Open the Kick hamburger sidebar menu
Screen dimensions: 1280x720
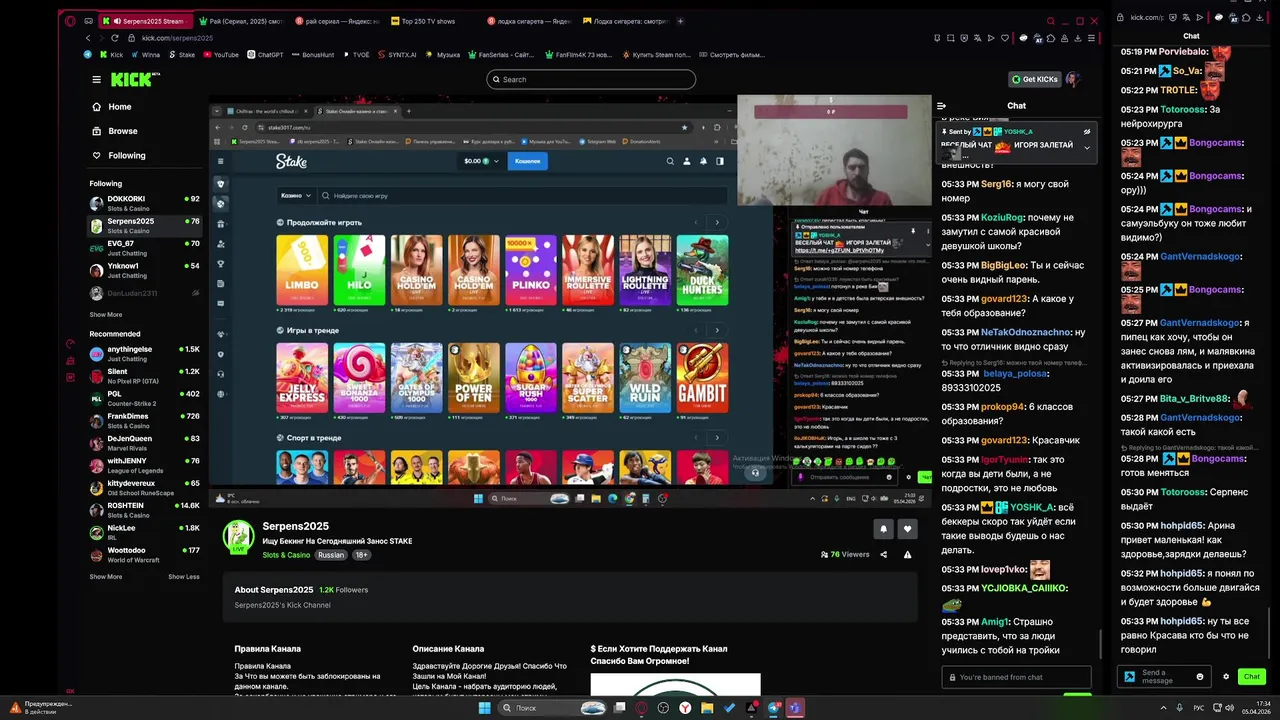tap(96, 79)
